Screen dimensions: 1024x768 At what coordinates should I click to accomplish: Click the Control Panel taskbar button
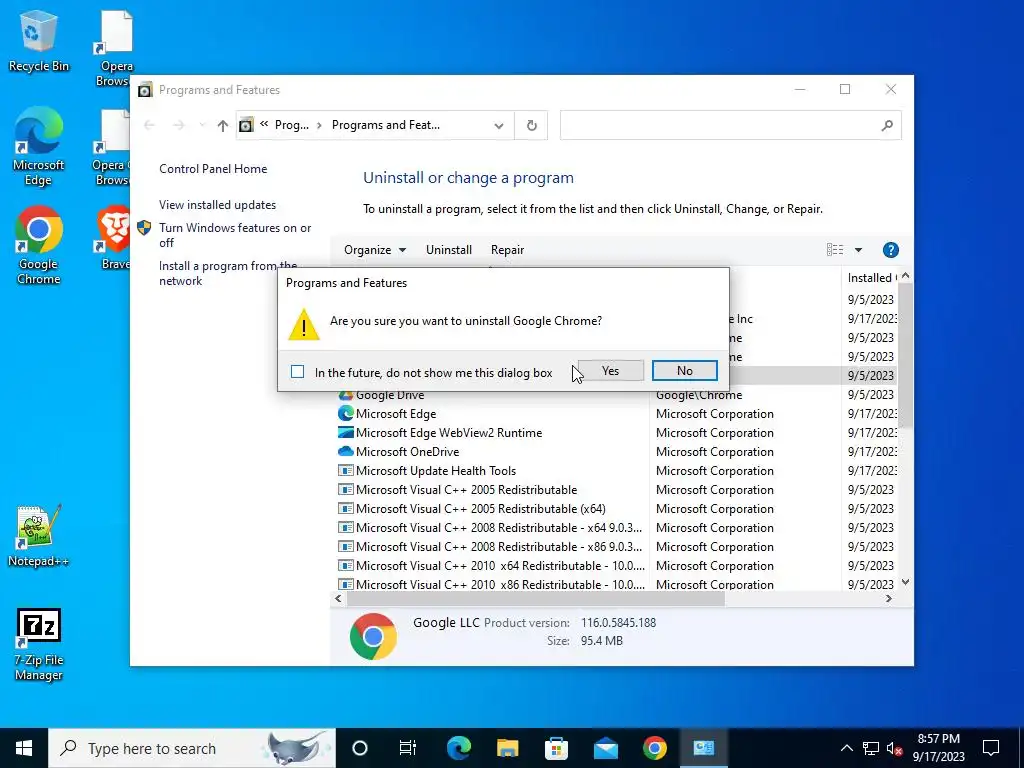704,748
